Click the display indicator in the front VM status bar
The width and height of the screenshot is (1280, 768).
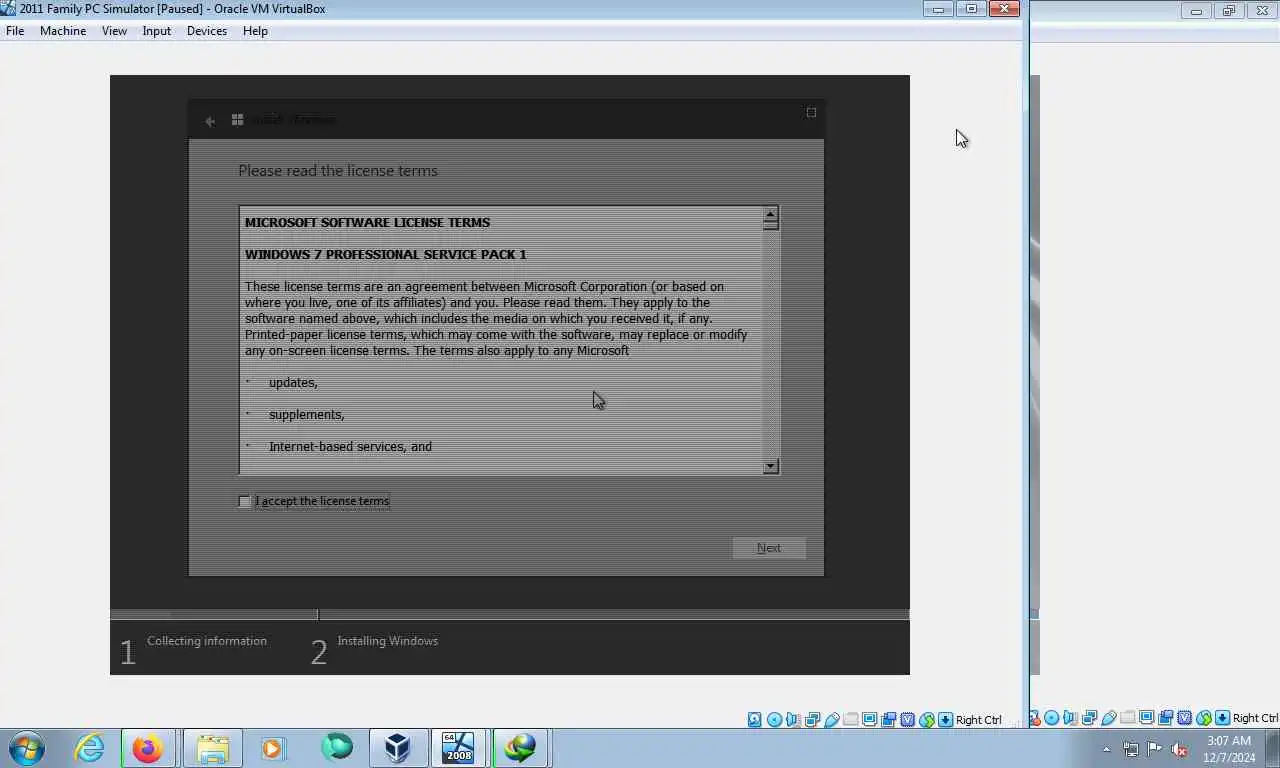pos(868,719)
